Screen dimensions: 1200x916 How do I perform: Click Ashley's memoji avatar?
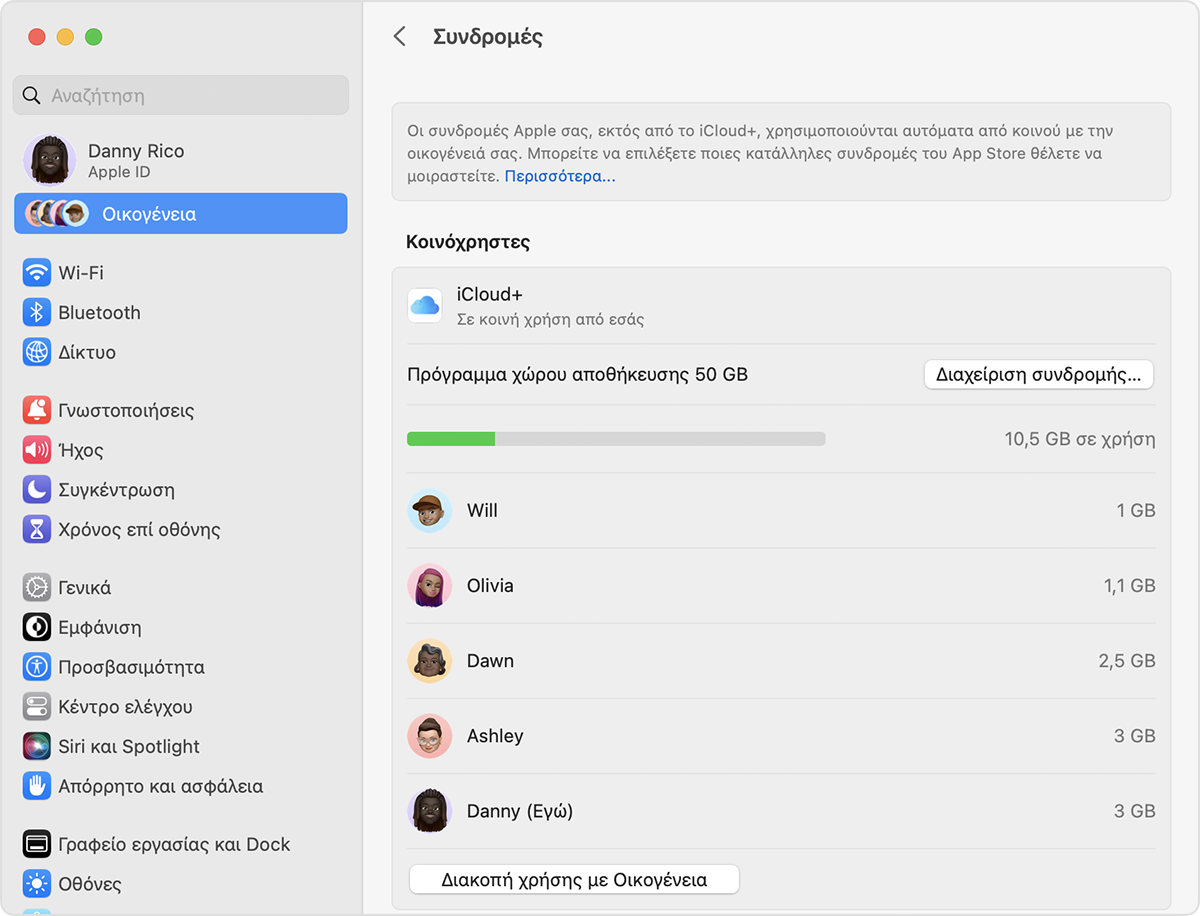point(430,736)
